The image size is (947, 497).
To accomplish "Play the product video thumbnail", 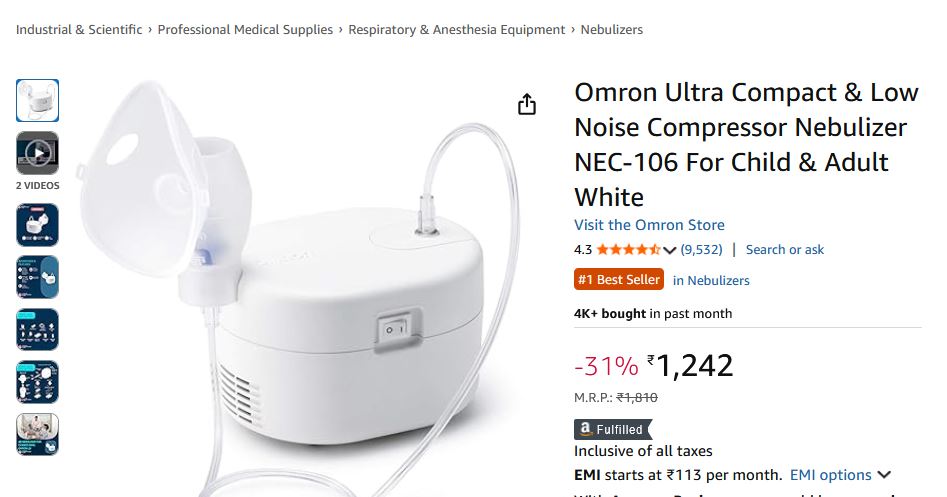I will coord(37,153).
